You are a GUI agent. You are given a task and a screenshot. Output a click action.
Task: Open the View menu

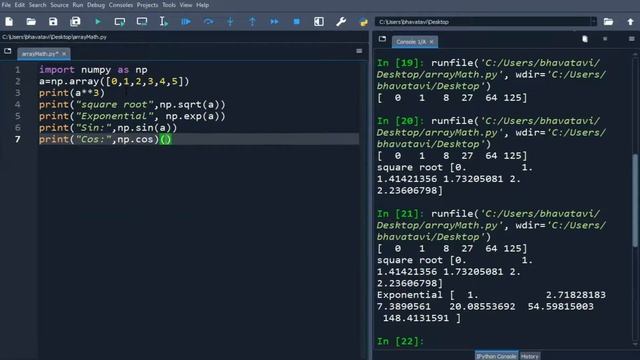pos(186,5)
